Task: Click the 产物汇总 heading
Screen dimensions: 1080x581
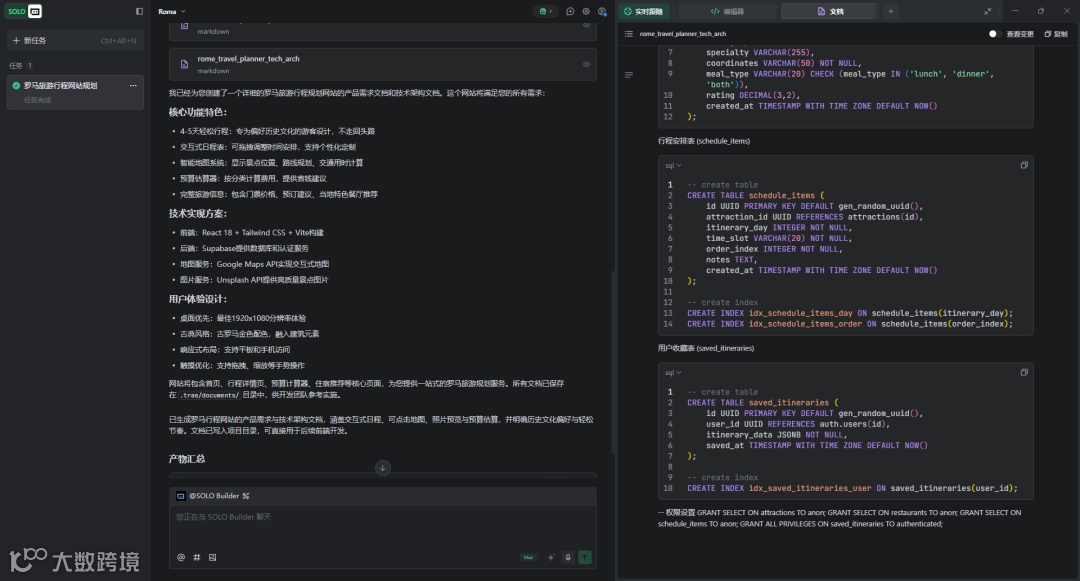Action: pos(187,458)
